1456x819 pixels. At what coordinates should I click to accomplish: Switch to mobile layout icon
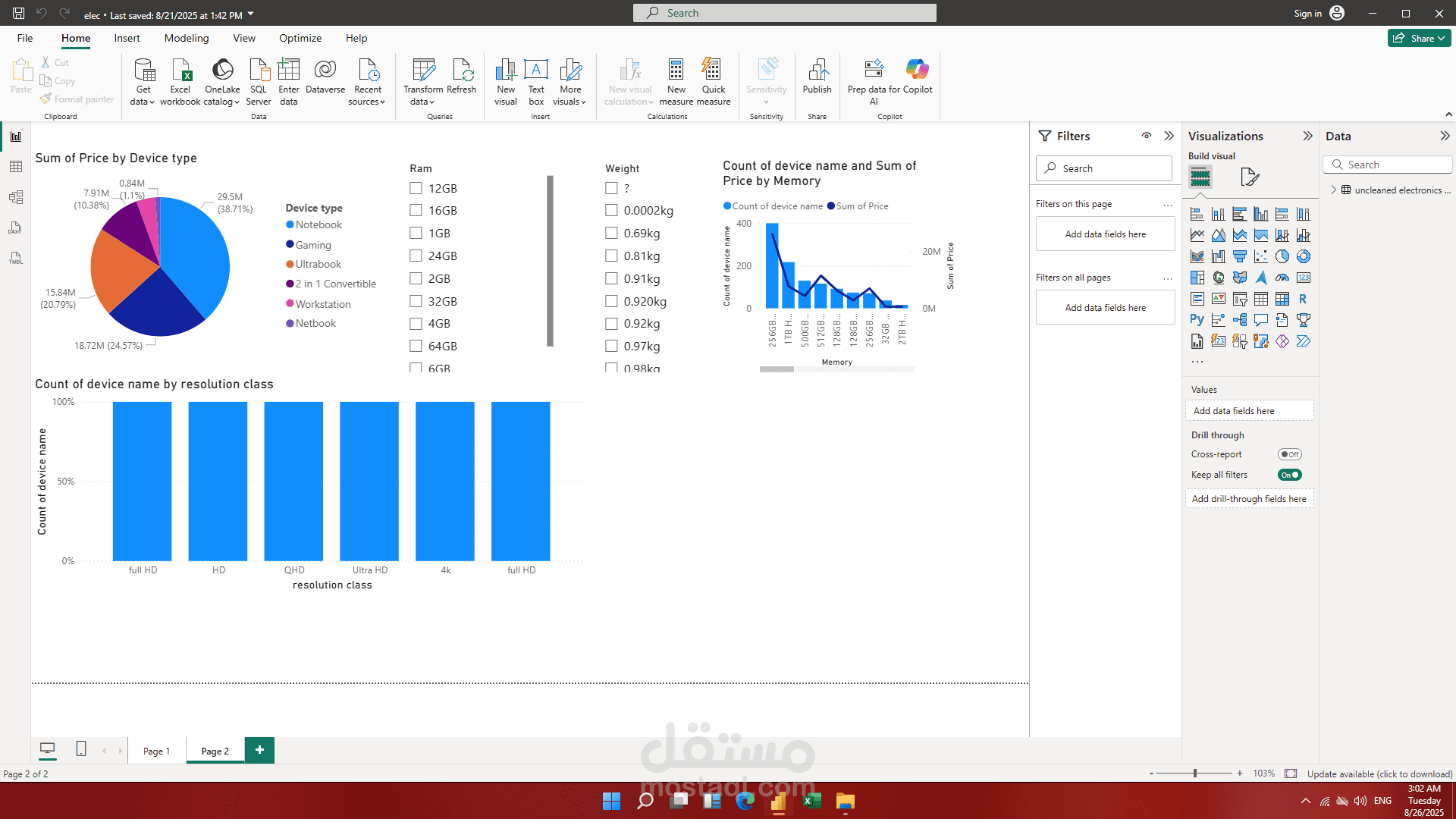(x=81, y=749)
